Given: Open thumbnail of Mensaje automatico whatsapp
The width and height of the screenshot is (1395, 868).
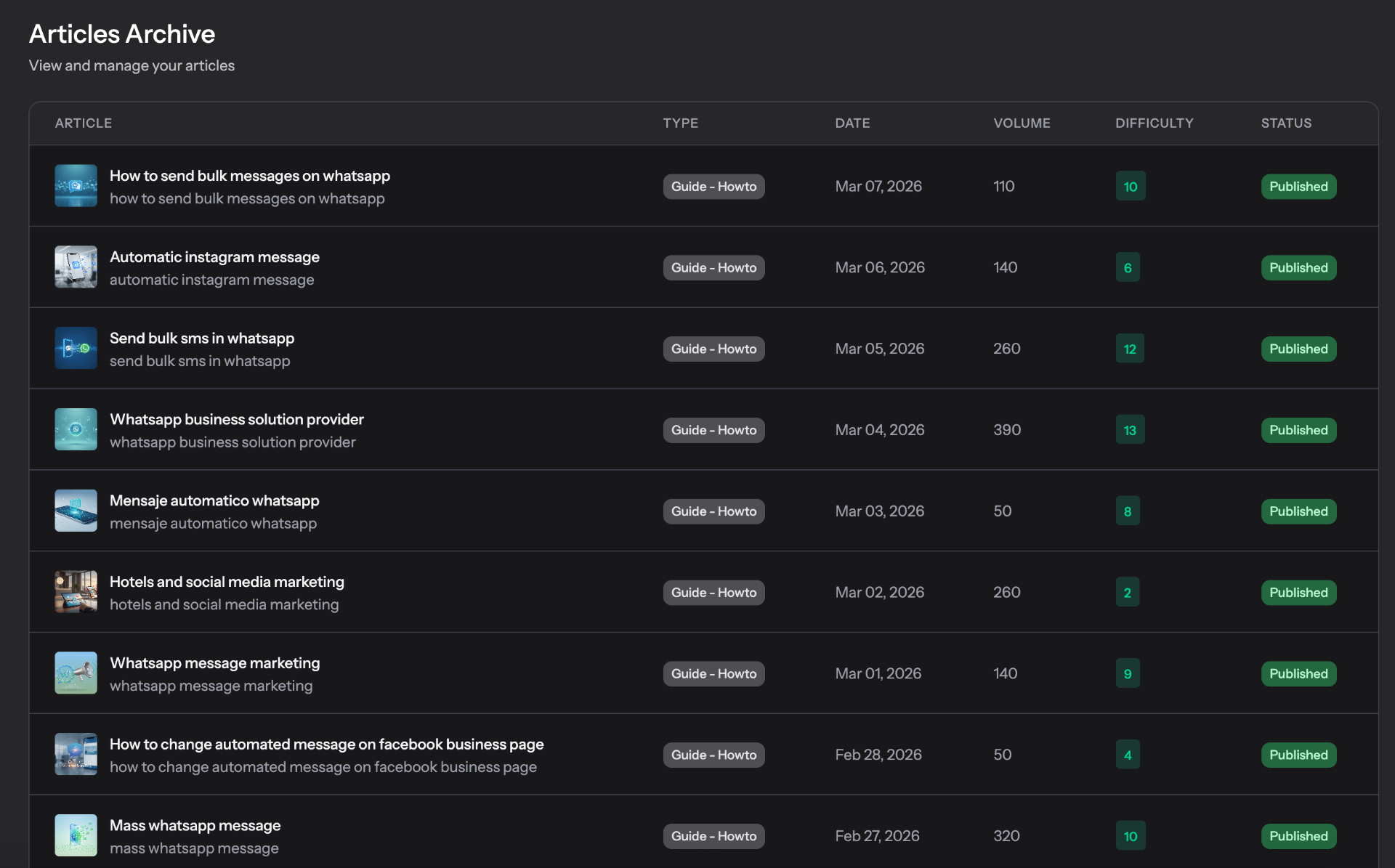Looking at the screenshot, I should (76, 511).
